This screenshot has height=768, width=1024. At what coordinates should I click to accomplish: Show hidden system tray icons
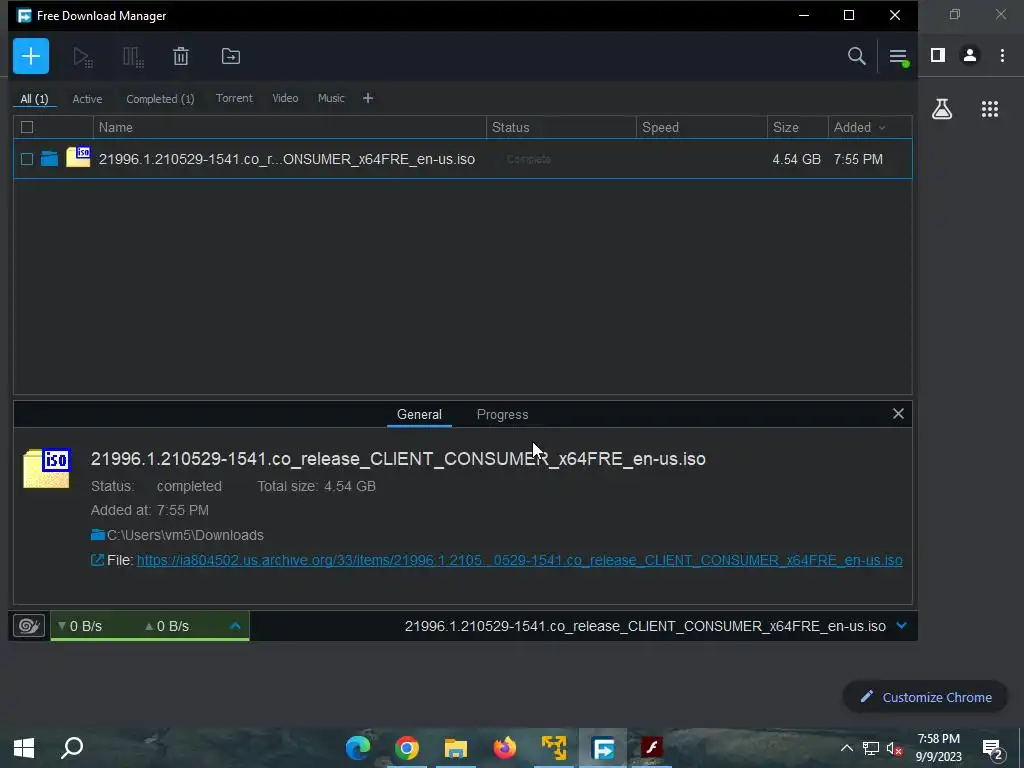point(846,748)
